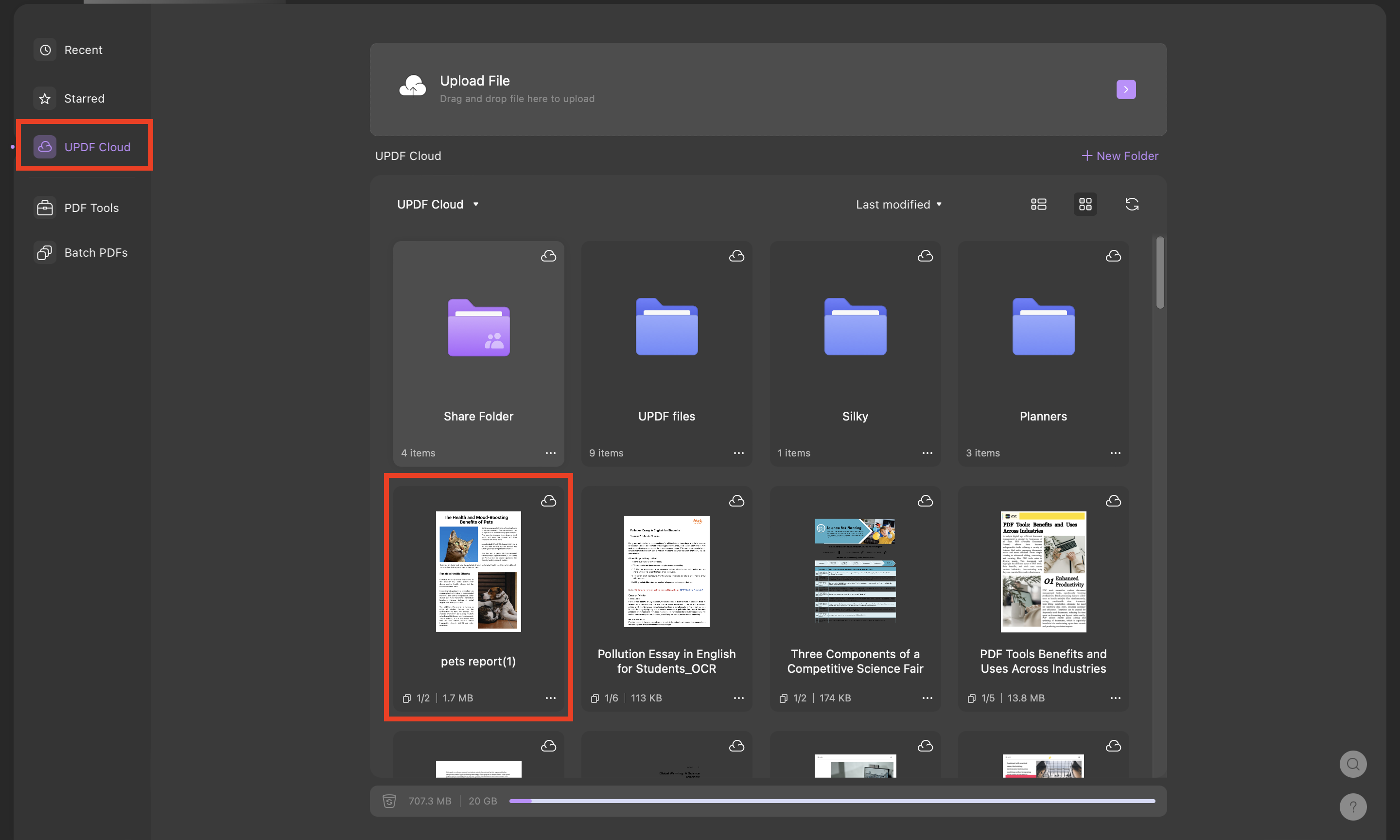Click the upload arrow button
Screen dimensions: 1400x840
tap(1125, 89)
